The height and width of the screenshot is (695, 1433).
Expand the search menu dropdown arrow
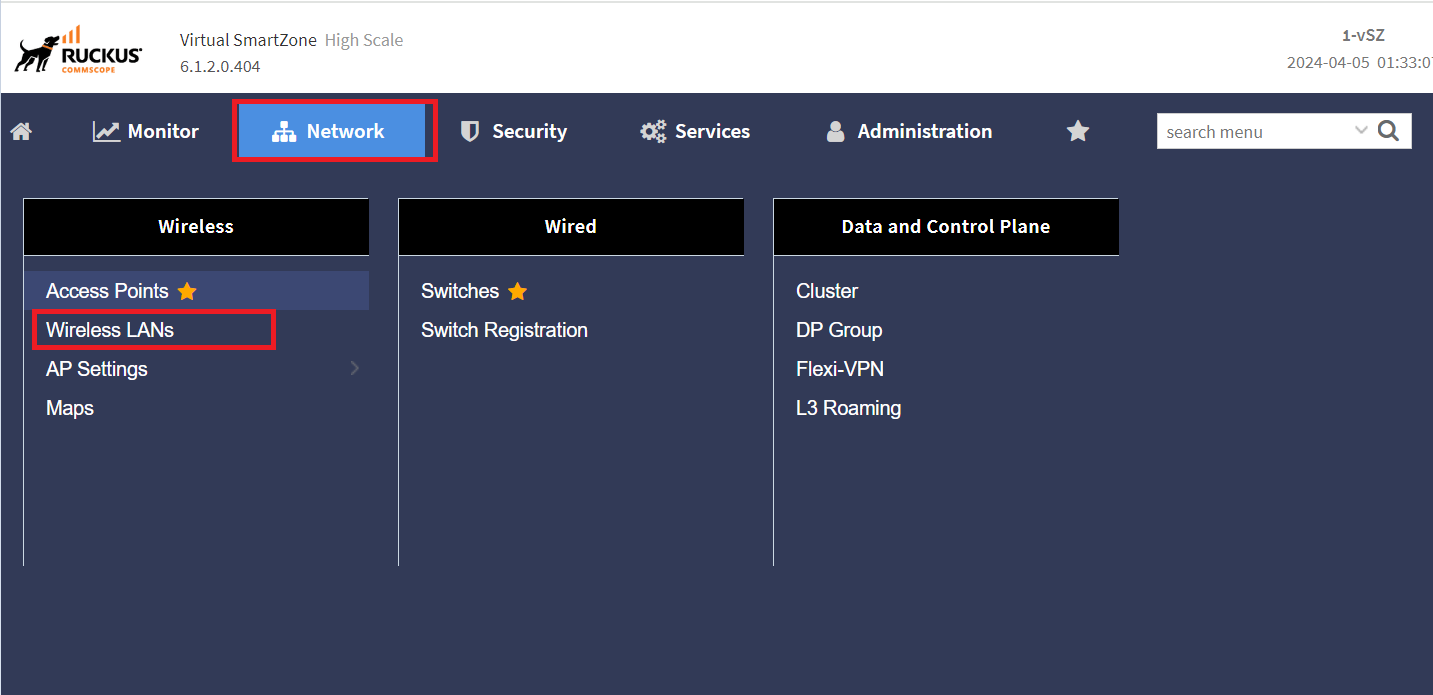pos(1361,130)
